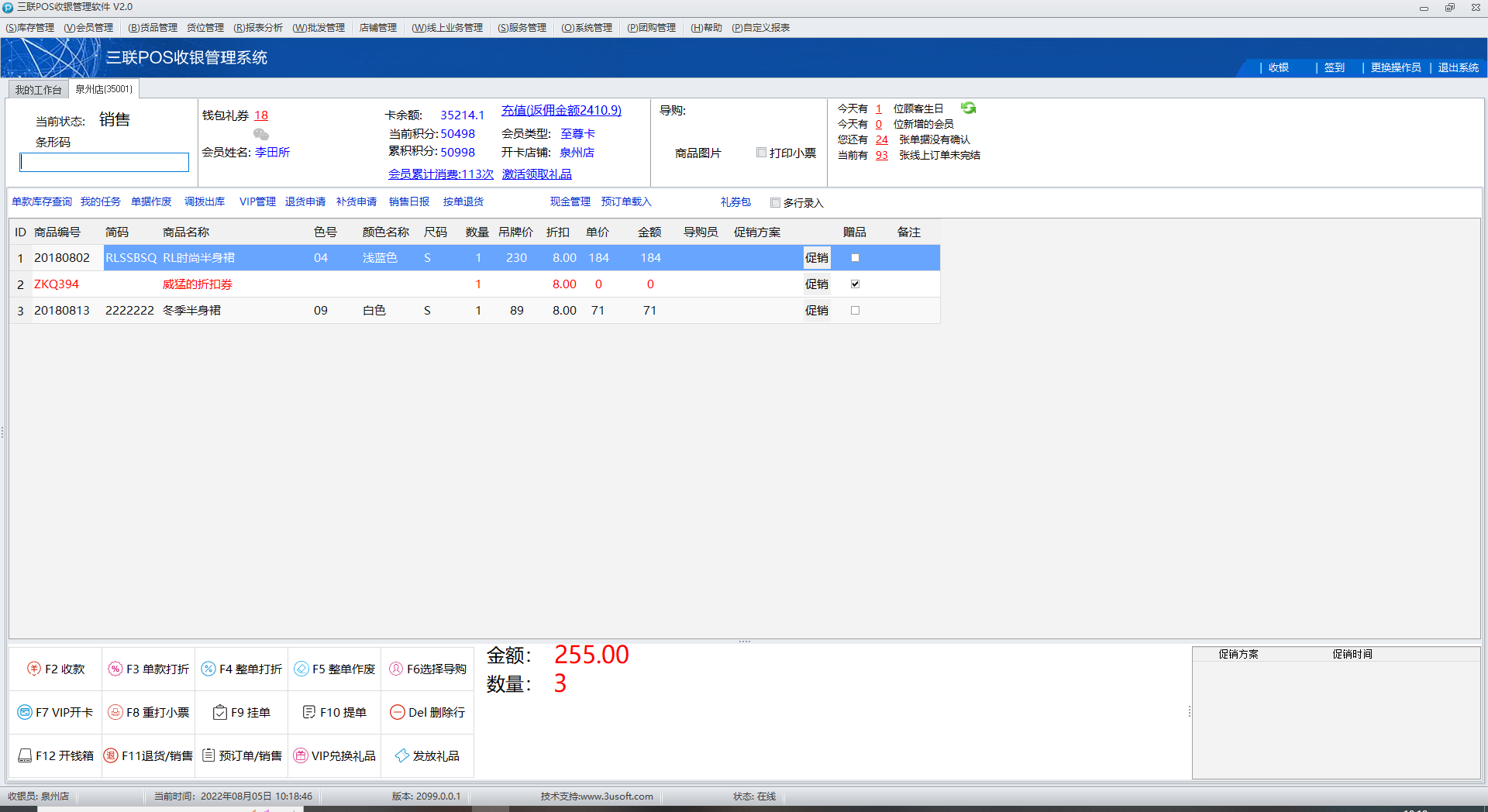This screenshot has width=1488, height=812.
Task: Click the 93 unfinished online orders count
Action: [882, 155]
